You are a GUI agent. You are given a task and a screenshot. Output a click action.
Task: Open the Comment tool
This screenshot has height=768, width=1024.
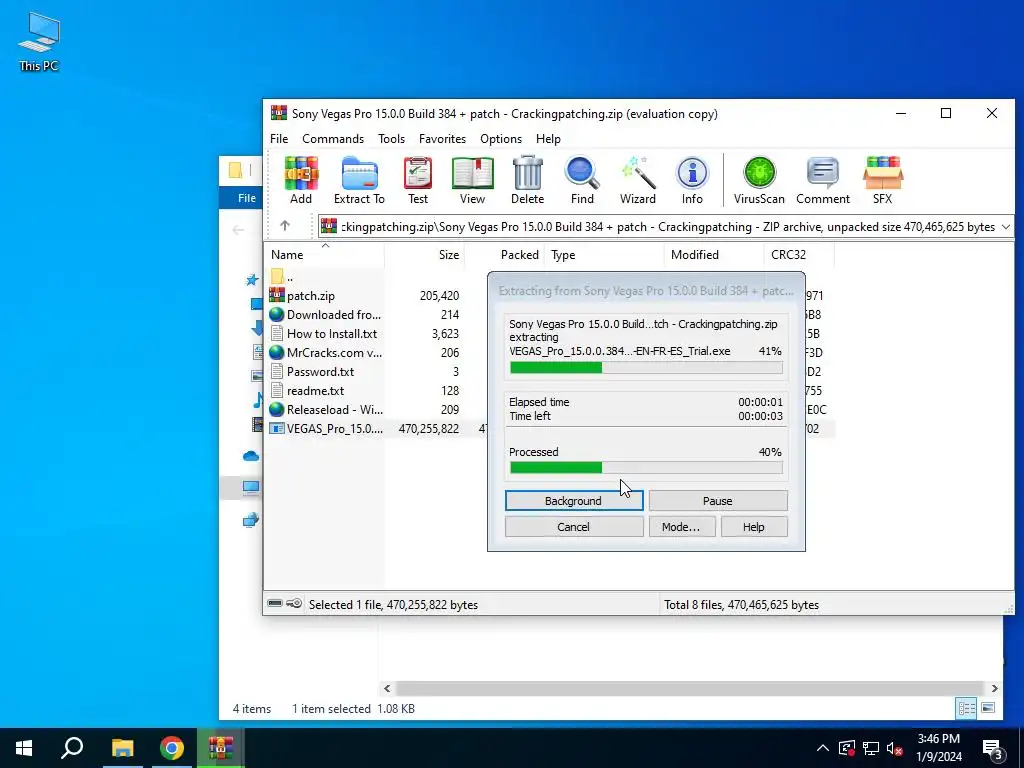pos(823,181)
